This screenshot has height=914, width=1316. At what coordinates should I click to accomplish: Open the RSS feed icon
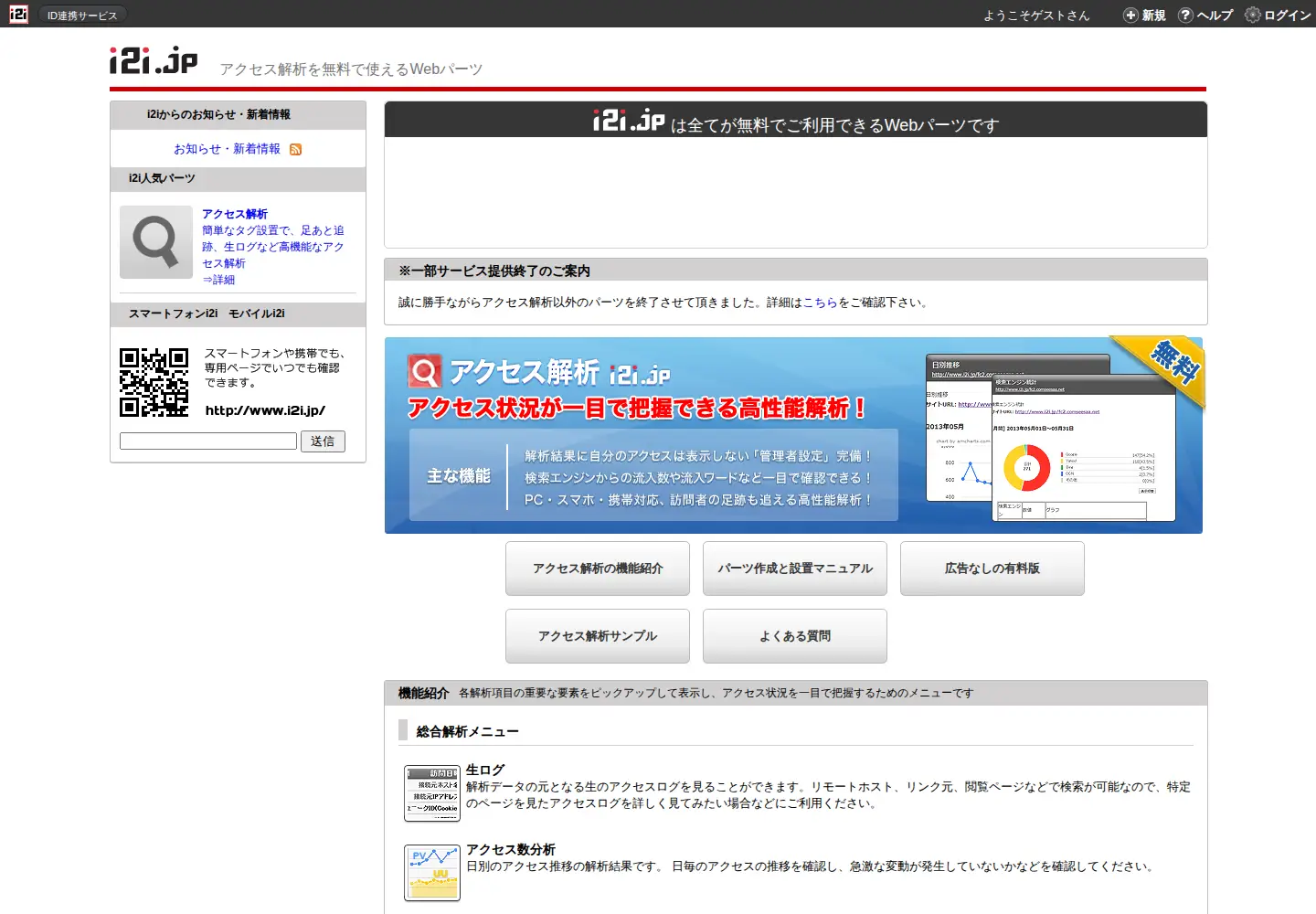tap(295, 150)
